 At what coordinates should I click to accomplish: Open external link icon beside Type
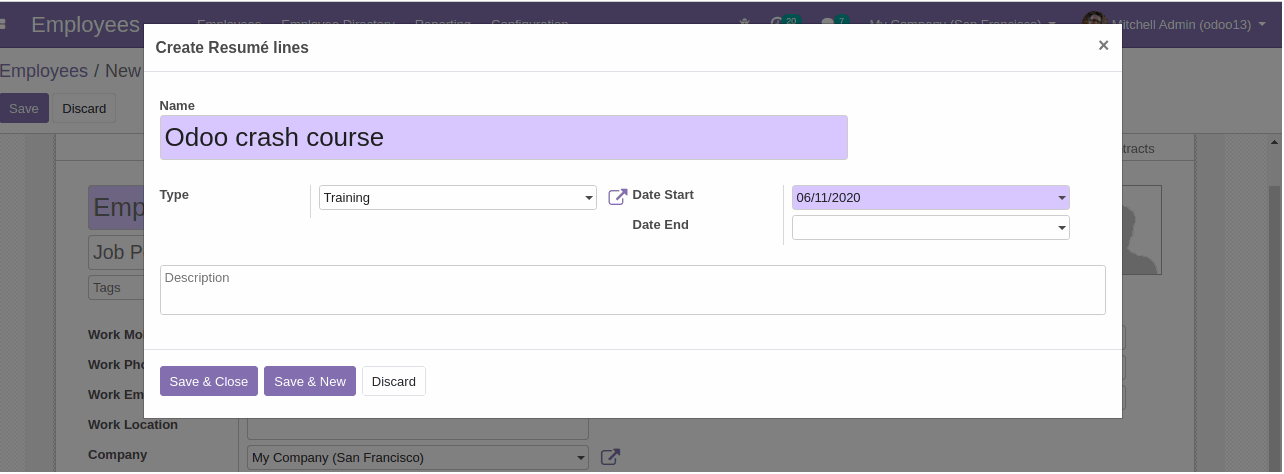point(617,197)
